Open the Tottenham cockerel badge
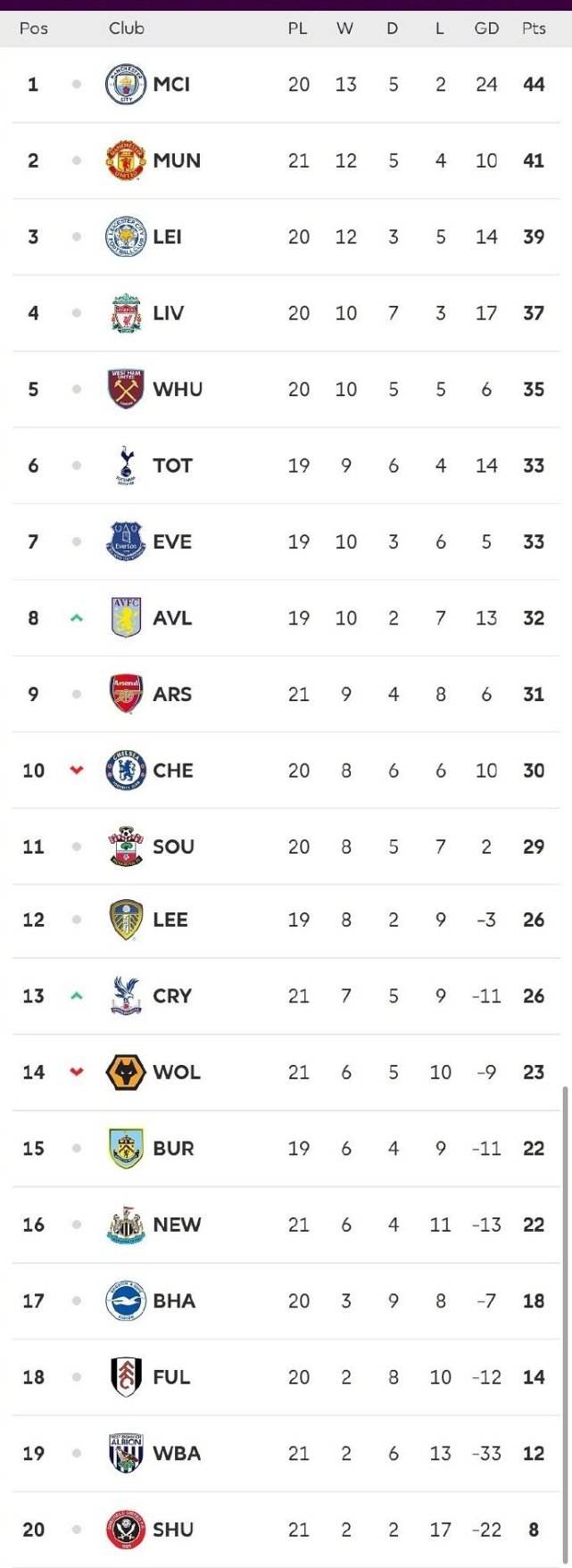The width and height of the screenshot is (572, 1568). 126,466
